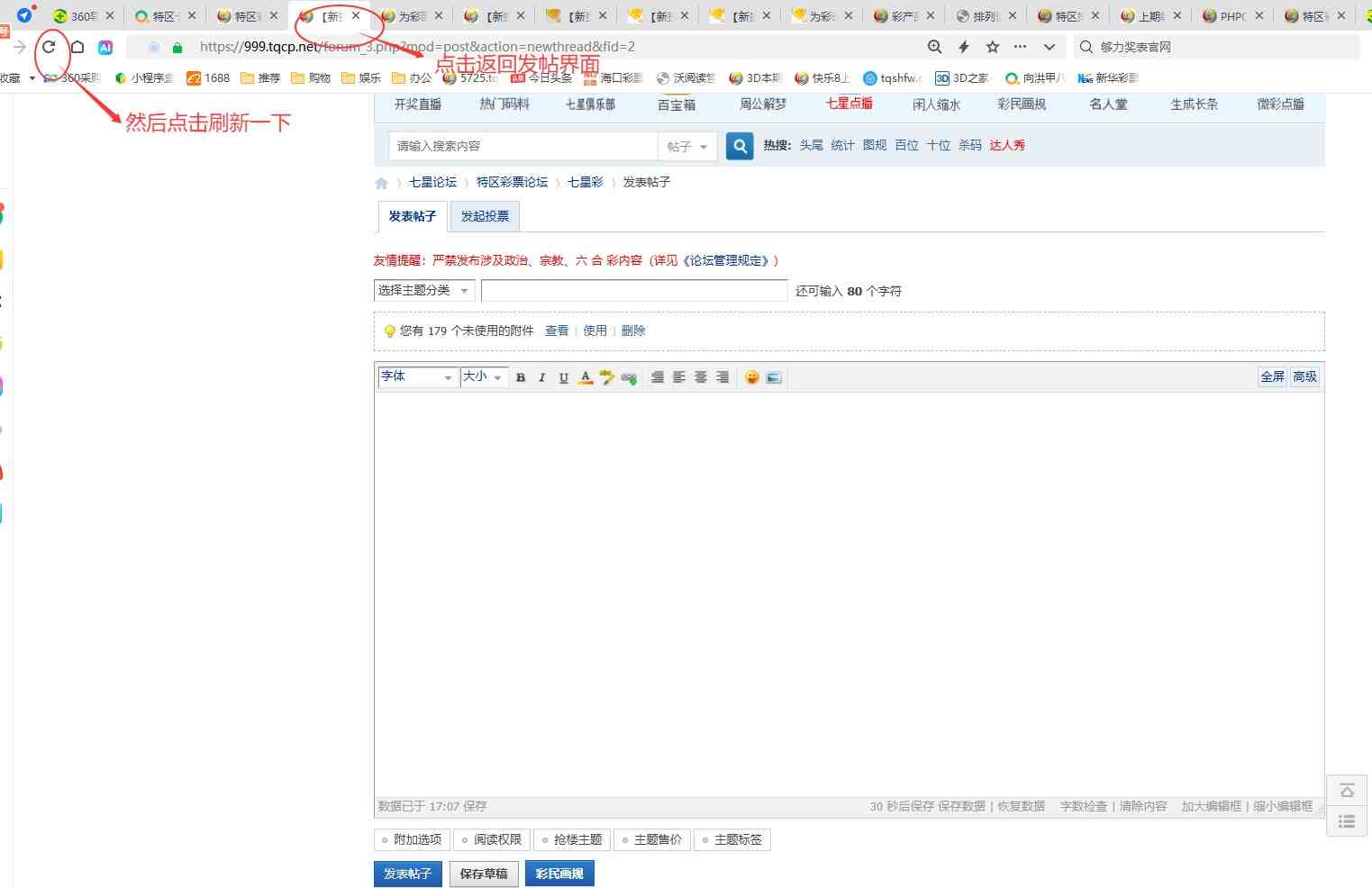Click the 保存草稿 button
Image resolution: width=1372 pixels, height=888 pixels.
[484, 874]
